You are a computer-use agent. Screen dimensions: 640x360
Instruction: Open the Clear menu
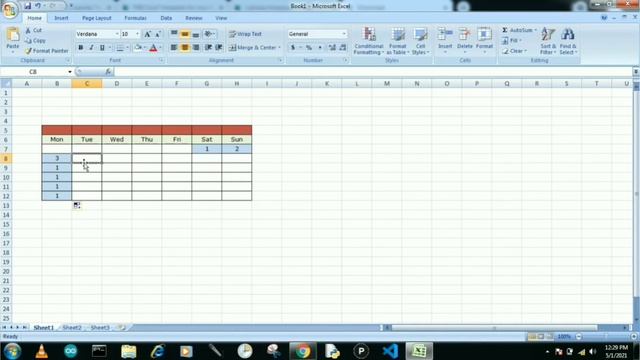click(x=514, y=51)
